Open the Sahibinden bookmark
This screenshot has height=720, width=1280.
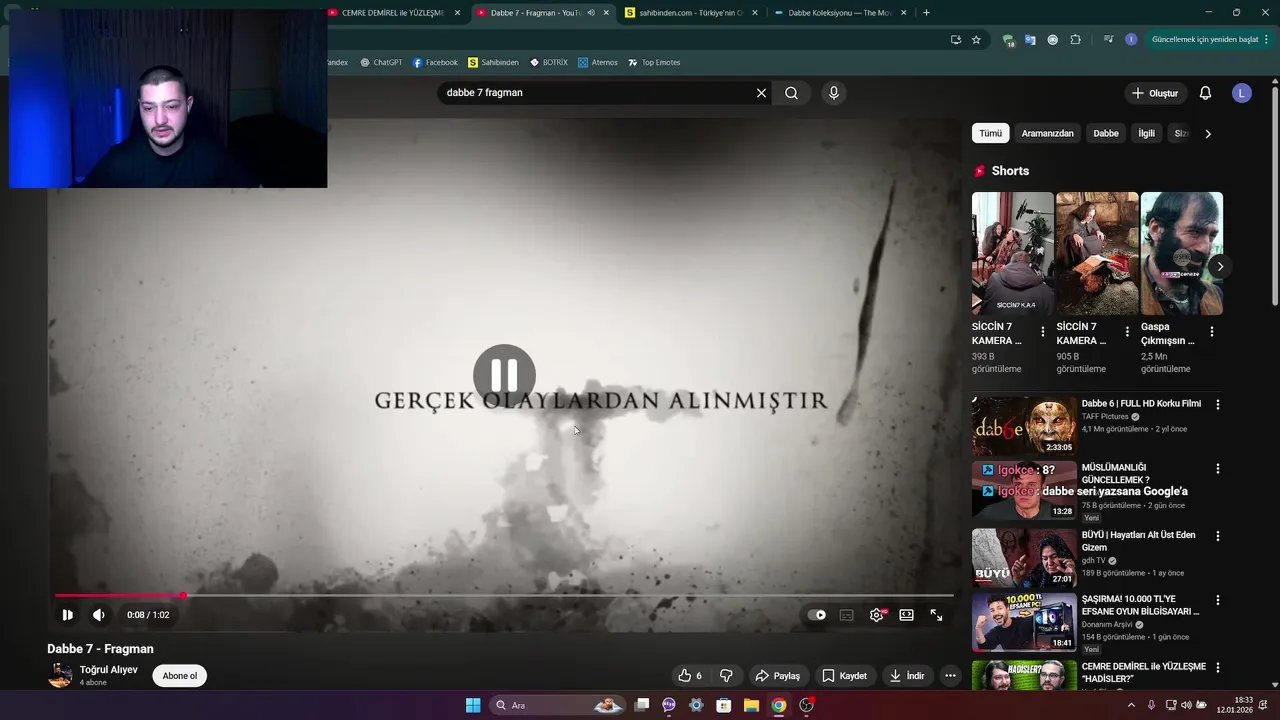coord(494,62)
